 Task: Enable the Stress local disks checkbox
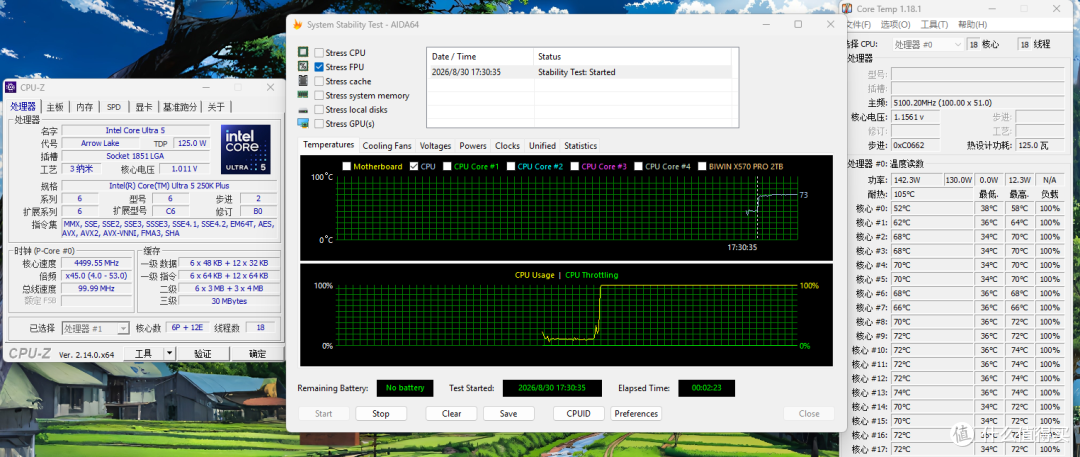(319, 110)
